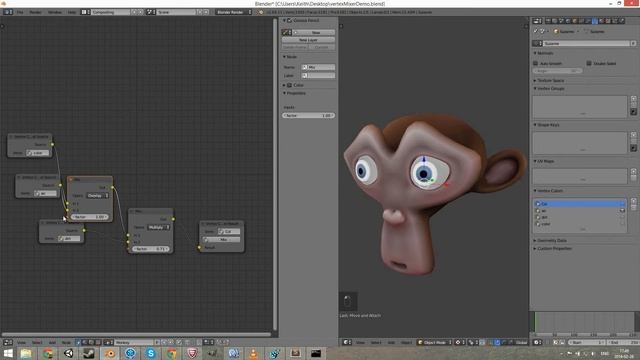Open the Scene properties tab
The width and height of the screenshot is (640, 360).
pyautogui.click(x=562, y=20)
